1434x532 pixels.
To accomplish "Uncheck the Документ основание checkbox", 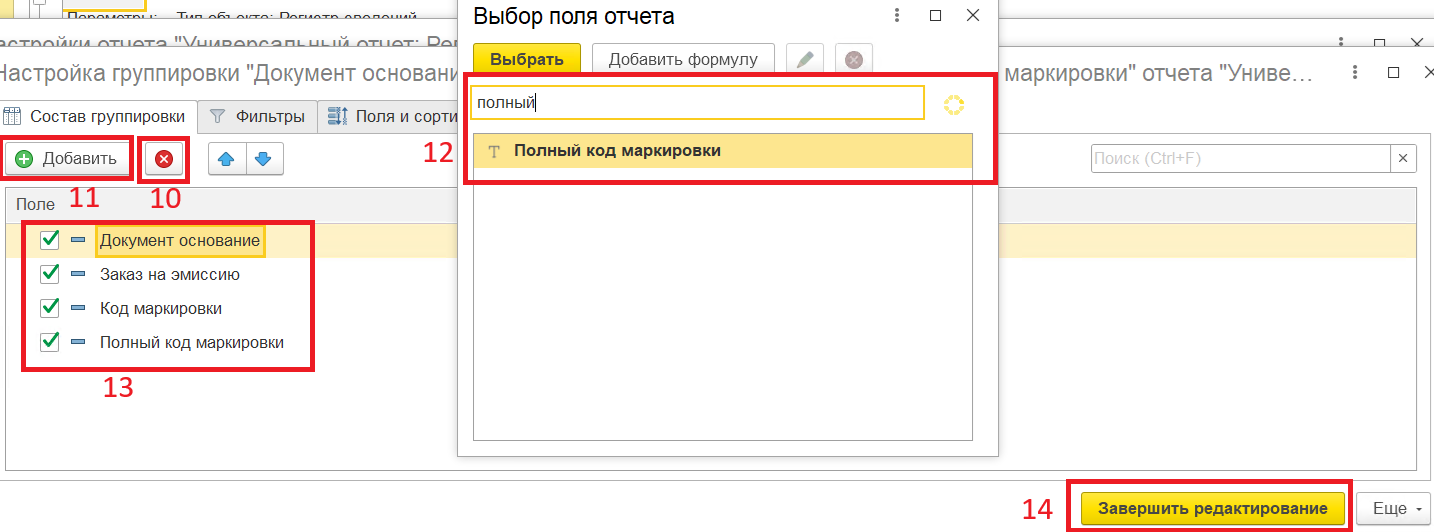I will [49, 241].
